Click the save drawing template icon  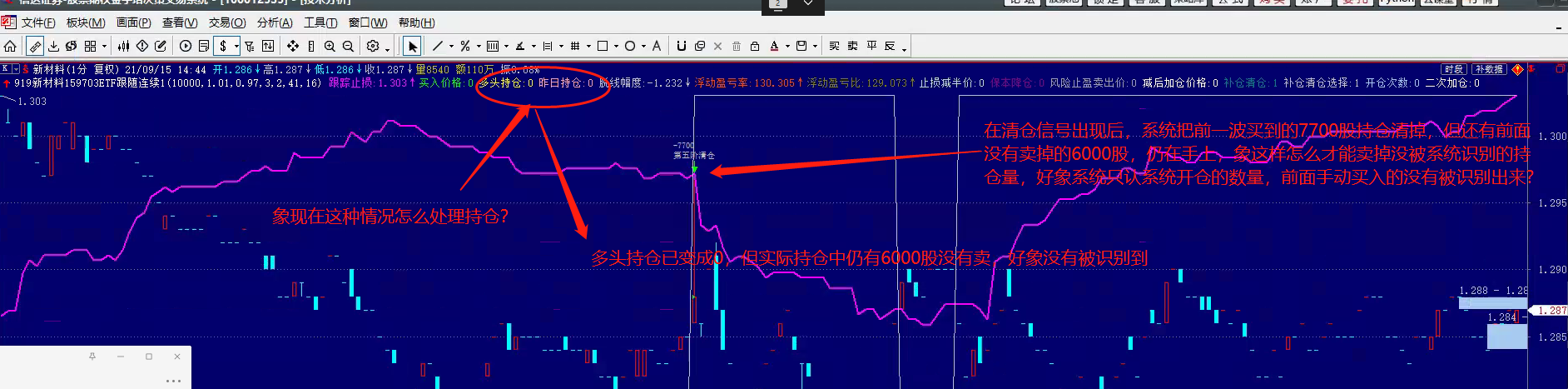pyautogui.click(x=801, y=46)
